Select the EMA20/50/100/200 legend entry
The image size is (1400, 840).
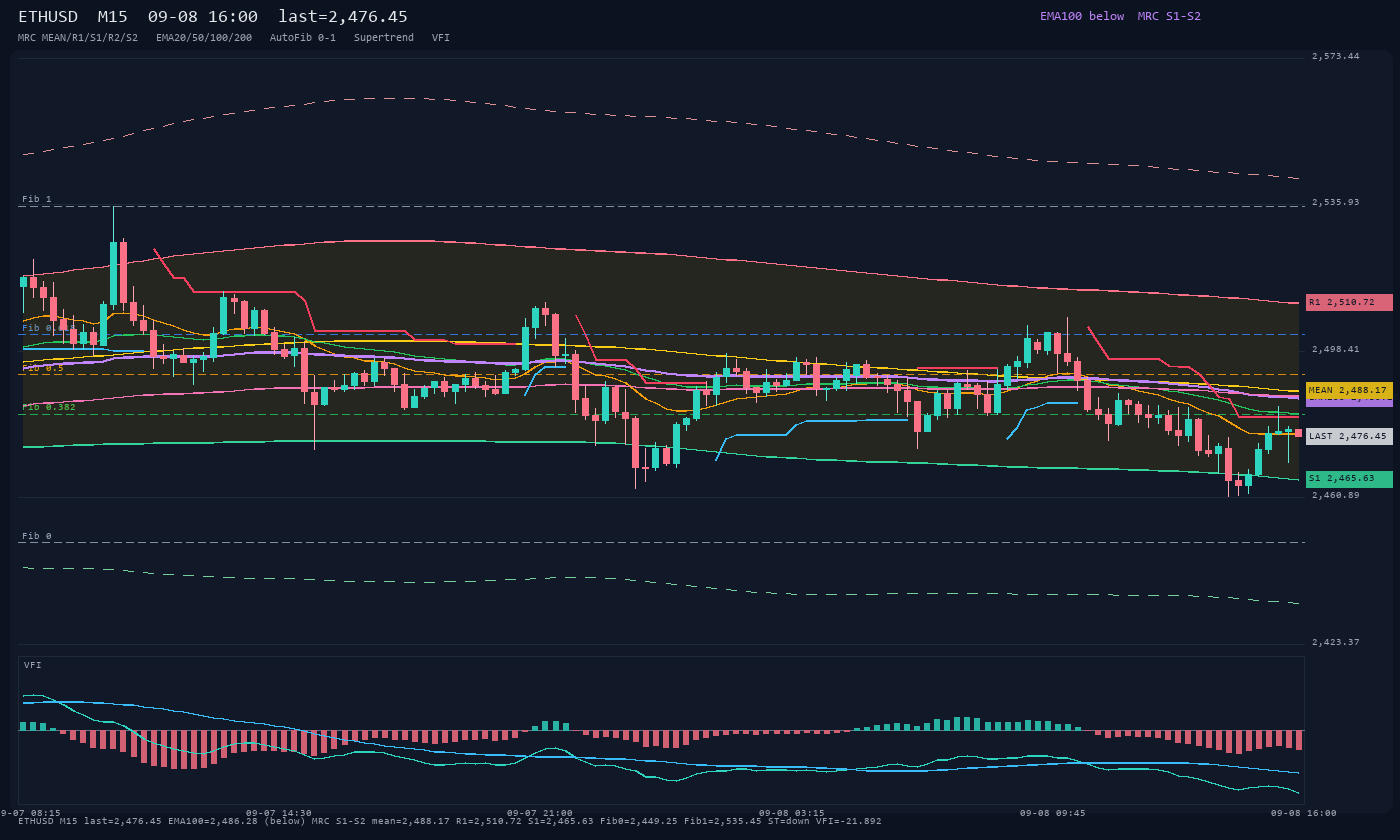click(x=204, y=38)
